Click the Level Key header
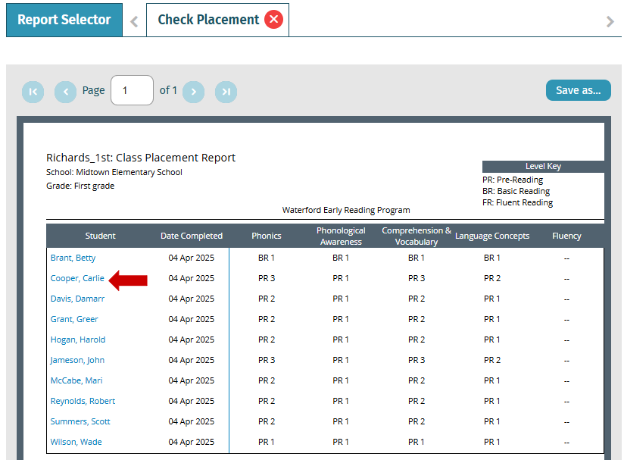 tap(543, 166)
